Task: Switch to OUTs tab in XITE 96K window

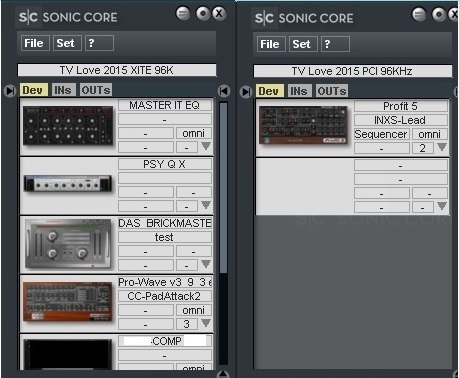Action: pos(96,90)
